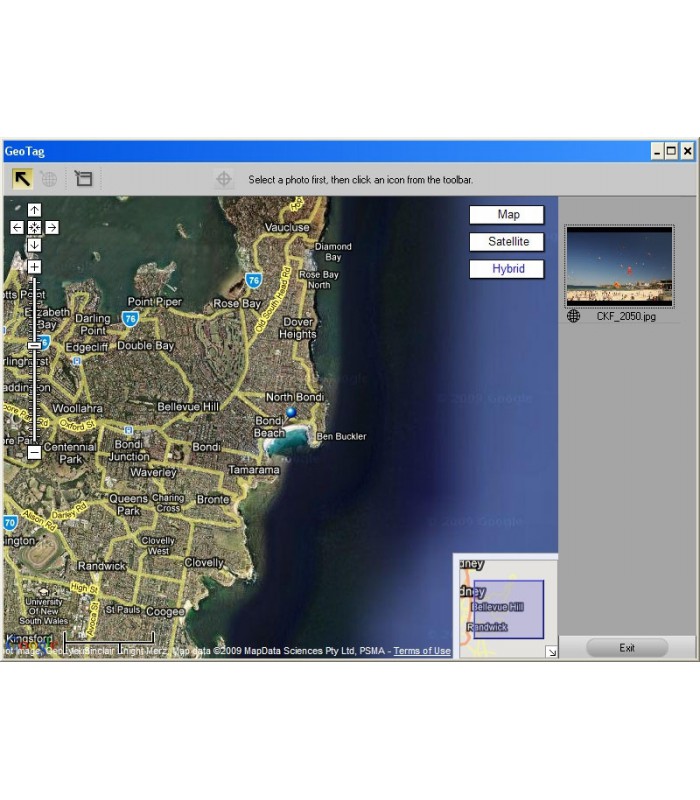This screenshot has height=800, width=700.
Task: Switch to Hybrid view
Action: click(507, 269)
